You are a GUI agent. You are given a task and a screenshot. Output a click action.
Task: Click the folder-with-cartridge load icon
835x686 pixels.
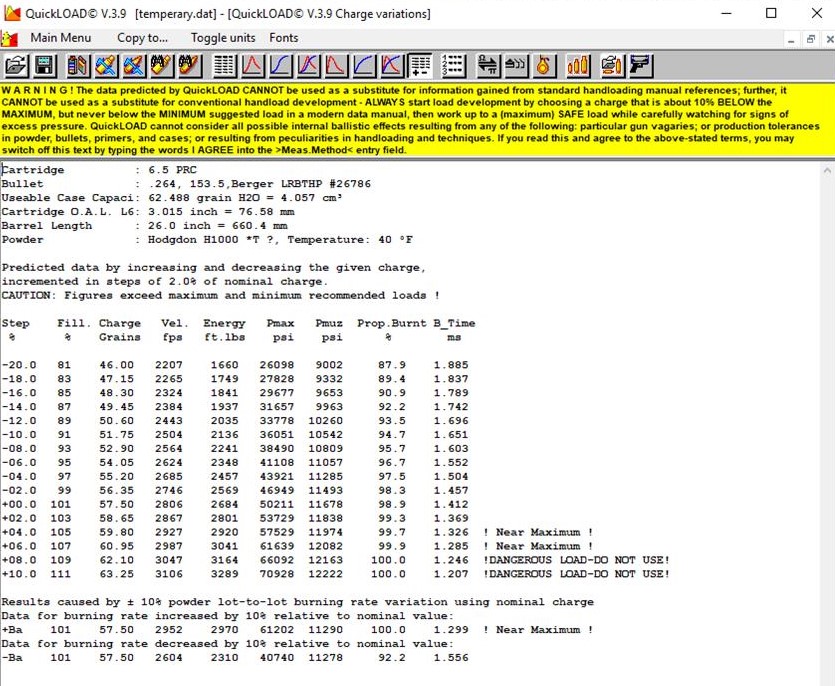click(611, 66)
